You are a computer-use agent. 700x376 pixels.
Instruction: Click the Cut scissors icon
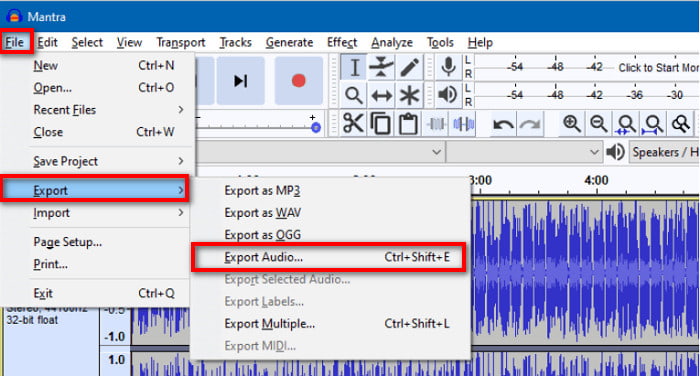pos(353,123)
